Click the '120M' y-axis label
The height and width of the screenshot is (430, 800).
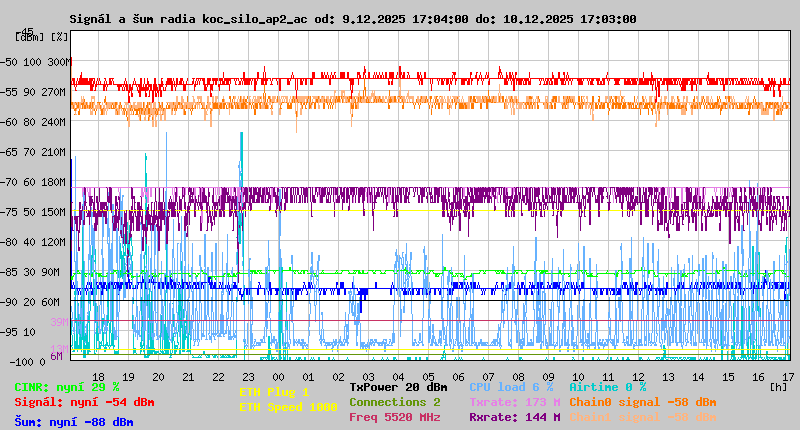pyautogui.click(x=53, y=242)
